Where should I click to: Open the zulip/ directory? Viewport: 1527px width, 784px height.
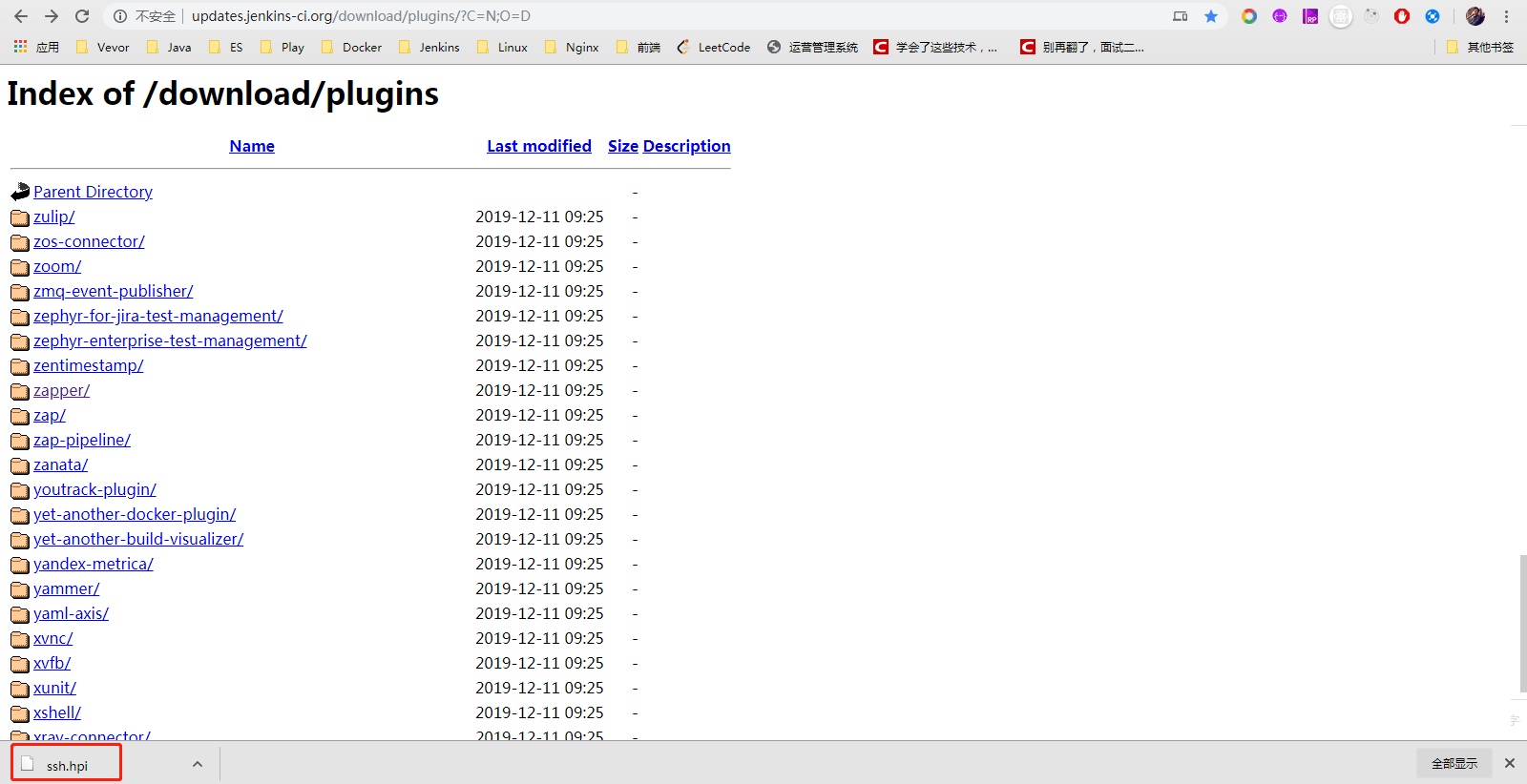click(x=53, y=217)
